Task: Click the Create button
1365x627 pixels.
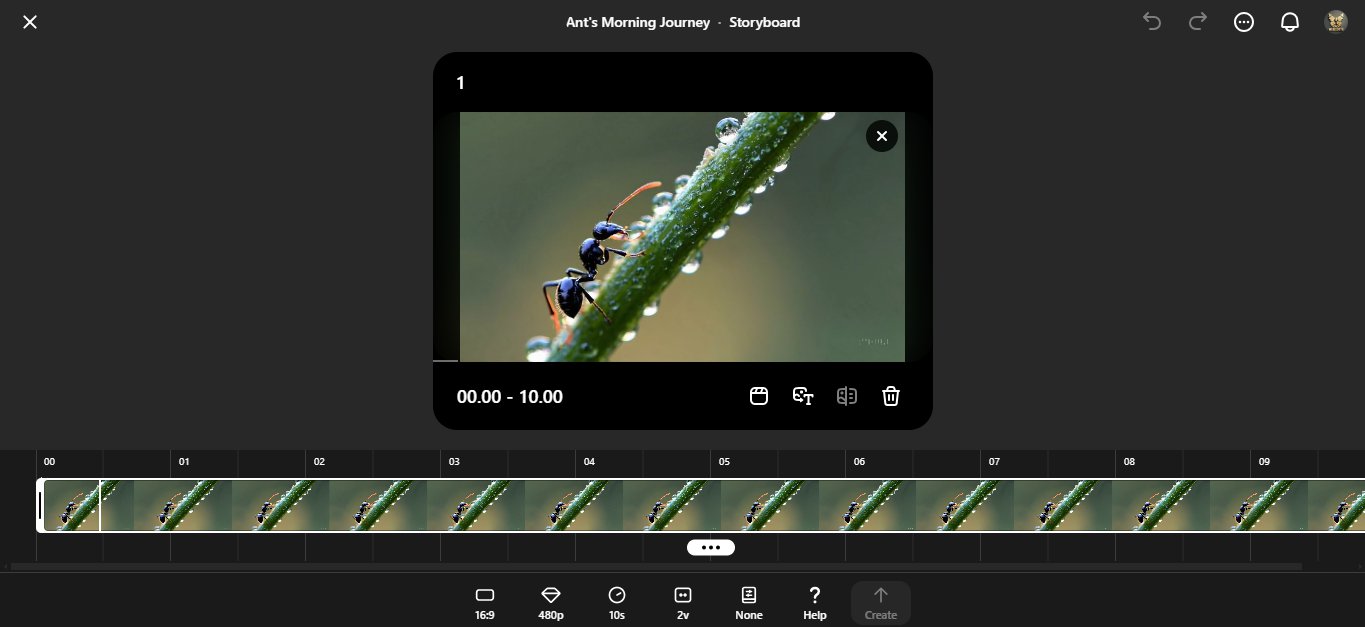Action: click(881, 603)
